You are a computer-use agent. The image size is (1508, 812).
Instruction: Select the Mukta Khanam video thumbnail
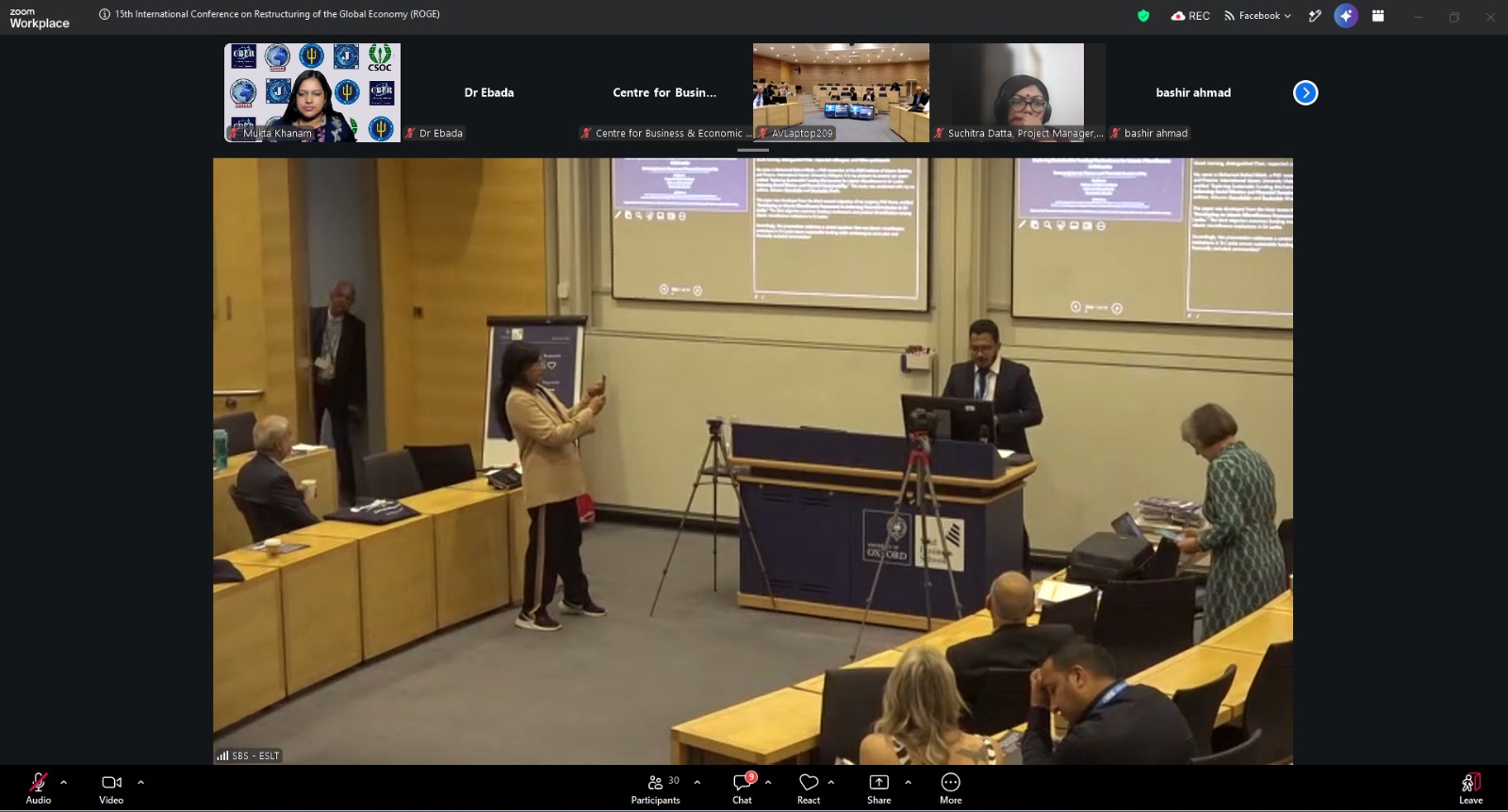tap(312, 92)
